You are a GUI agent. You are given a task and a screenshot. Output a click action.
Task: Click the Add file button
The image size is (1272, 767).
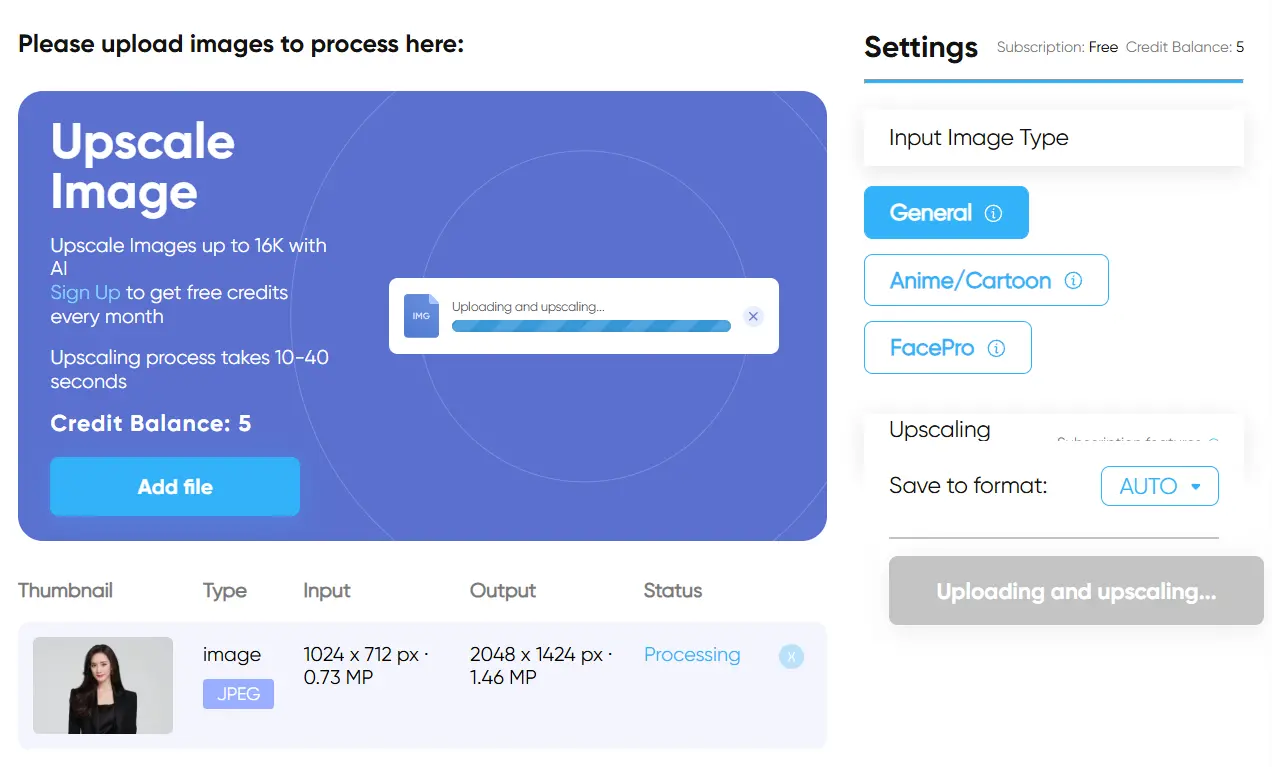[x=175, y=487]
